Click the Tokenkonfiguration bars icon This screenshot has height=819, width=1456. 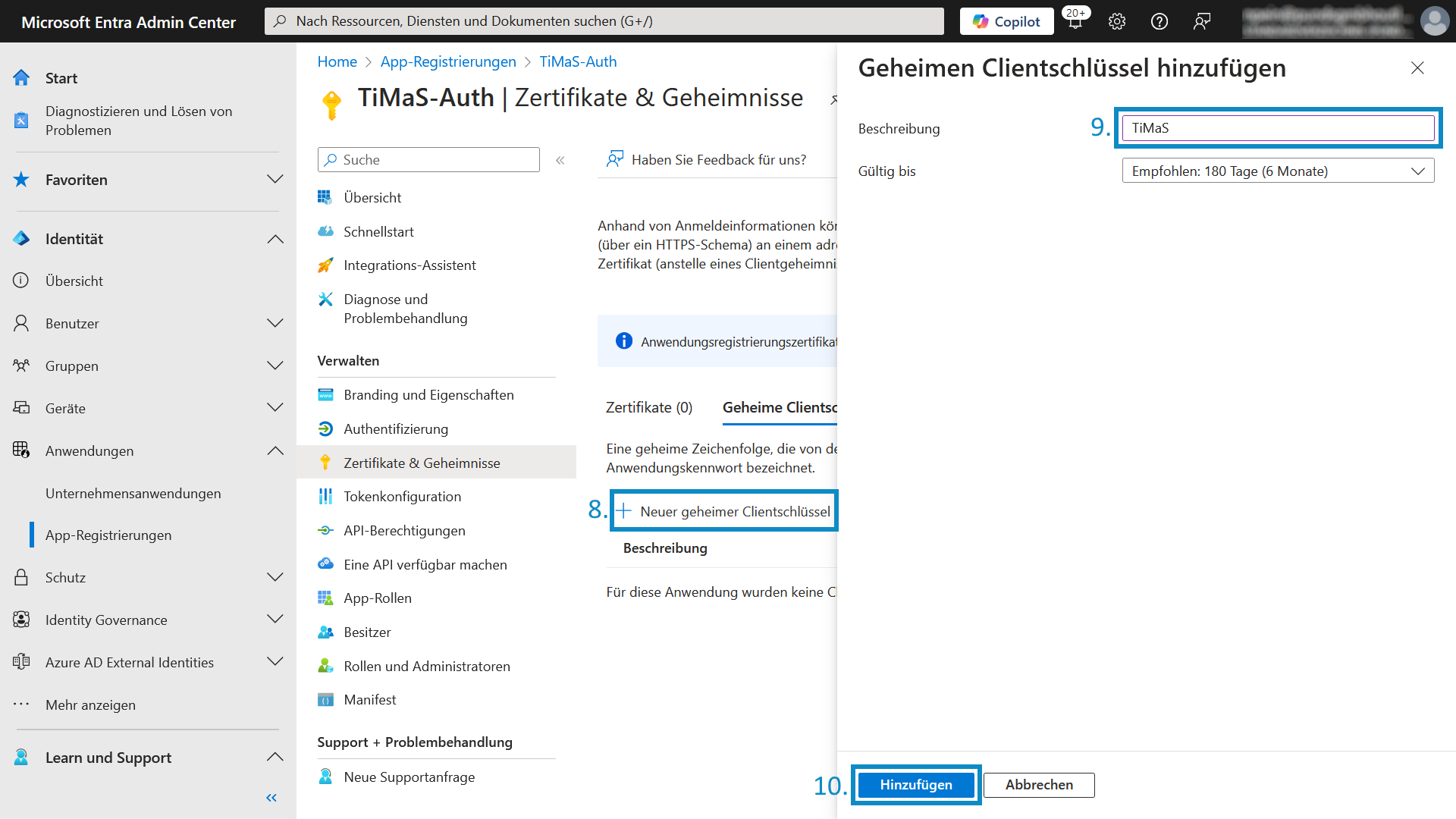[x=326, y=497]
